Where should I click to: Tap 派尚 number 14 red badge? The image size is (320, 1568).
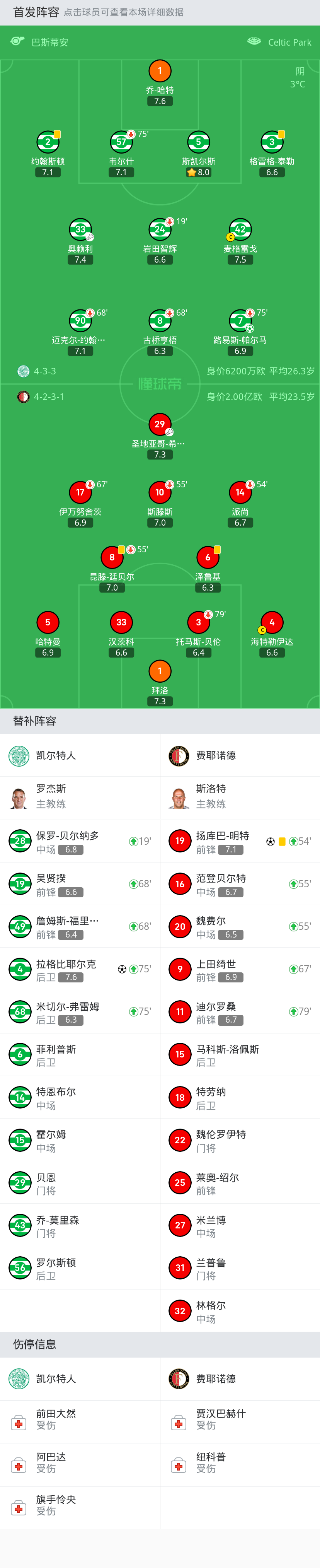240,492
